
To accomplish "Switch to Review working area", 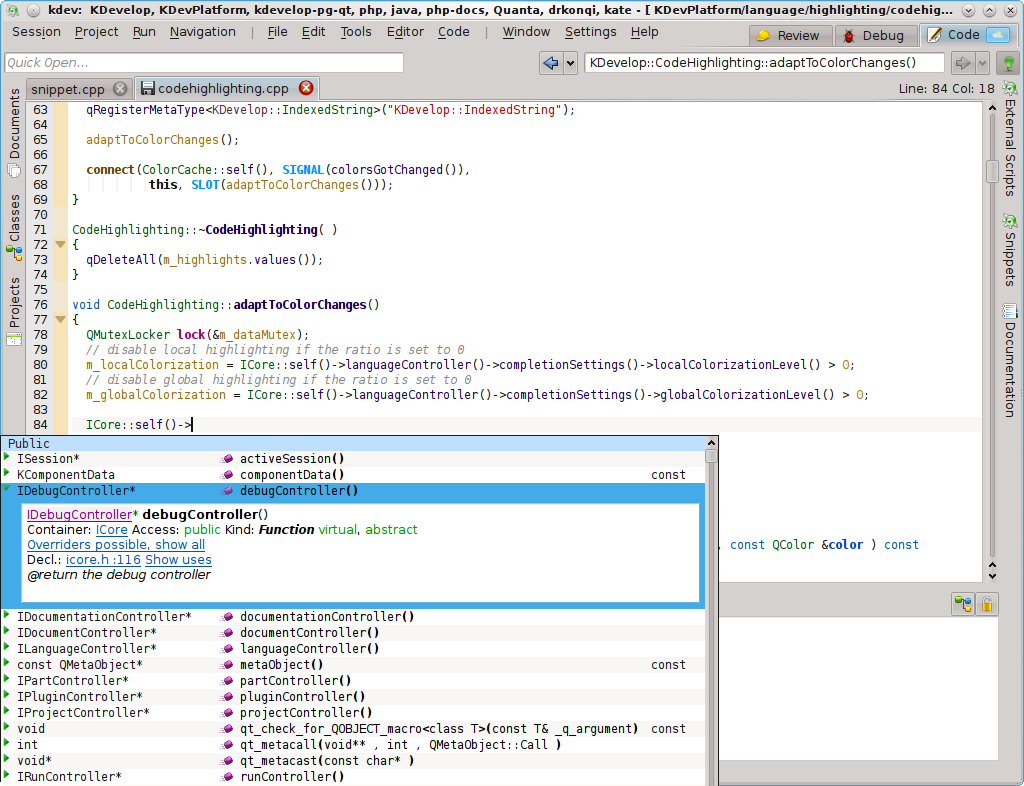I will (x=790, y=36).
